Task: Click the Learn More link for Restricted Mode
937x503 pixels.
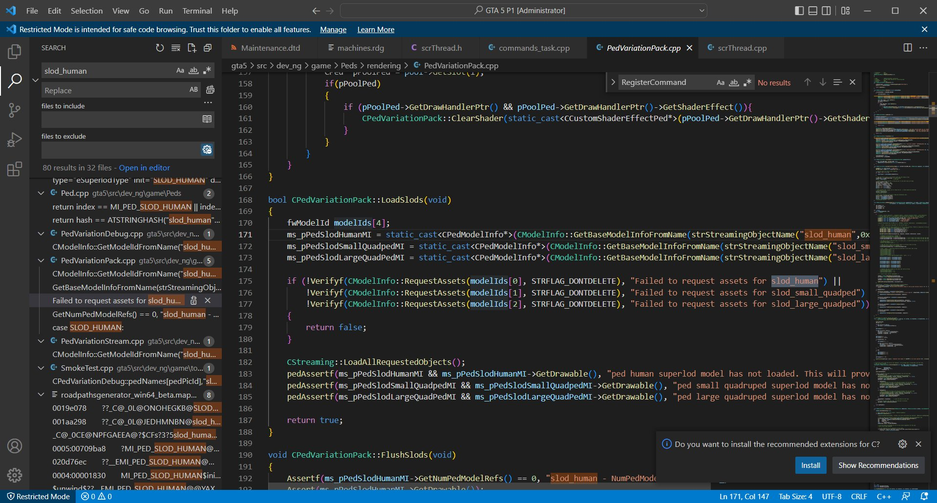Action: pyautogui.click(x=375, y=30)
